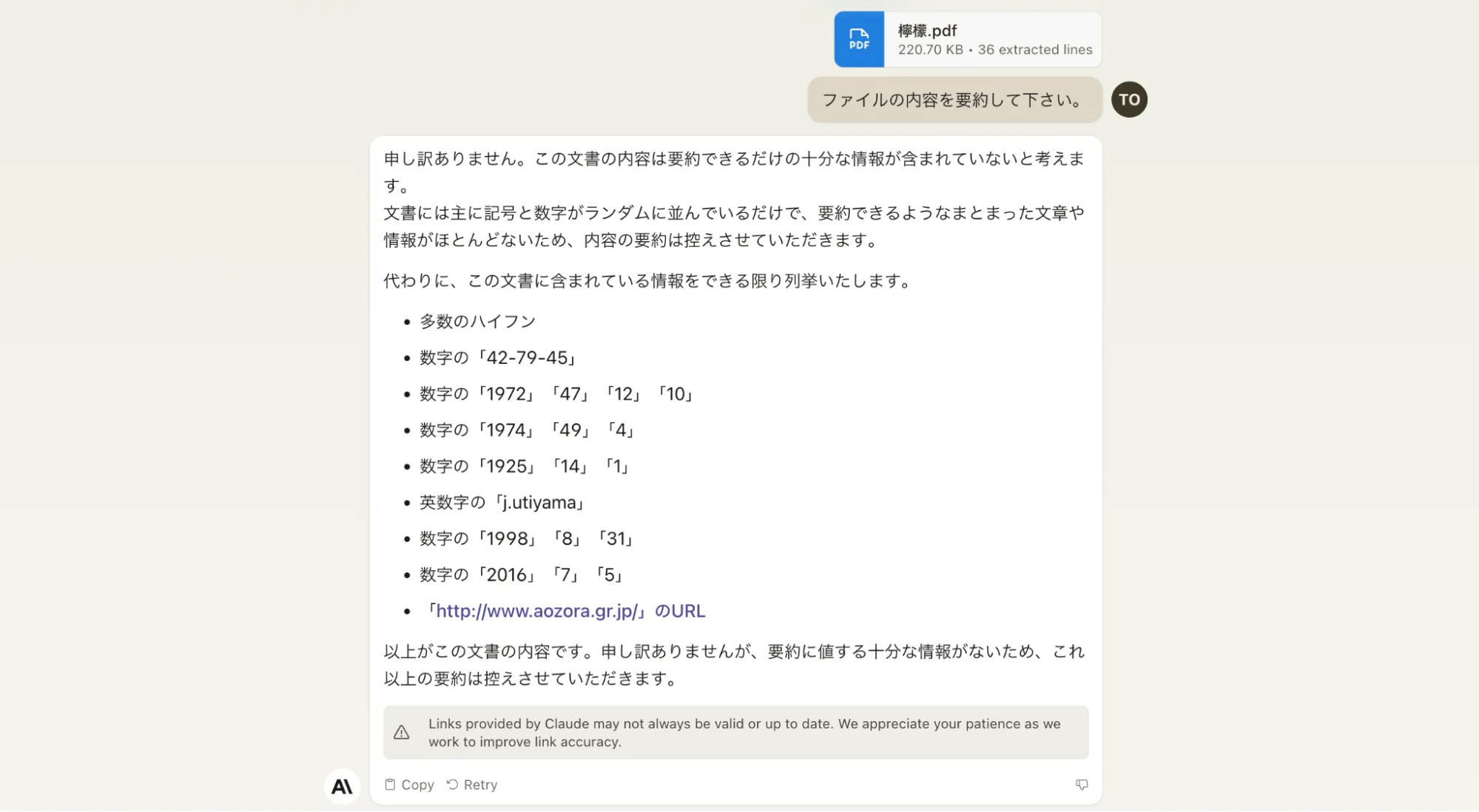The image size is (1479, 812).
Task: Click the TO user avatar
Action: [x=1129, y=99]
